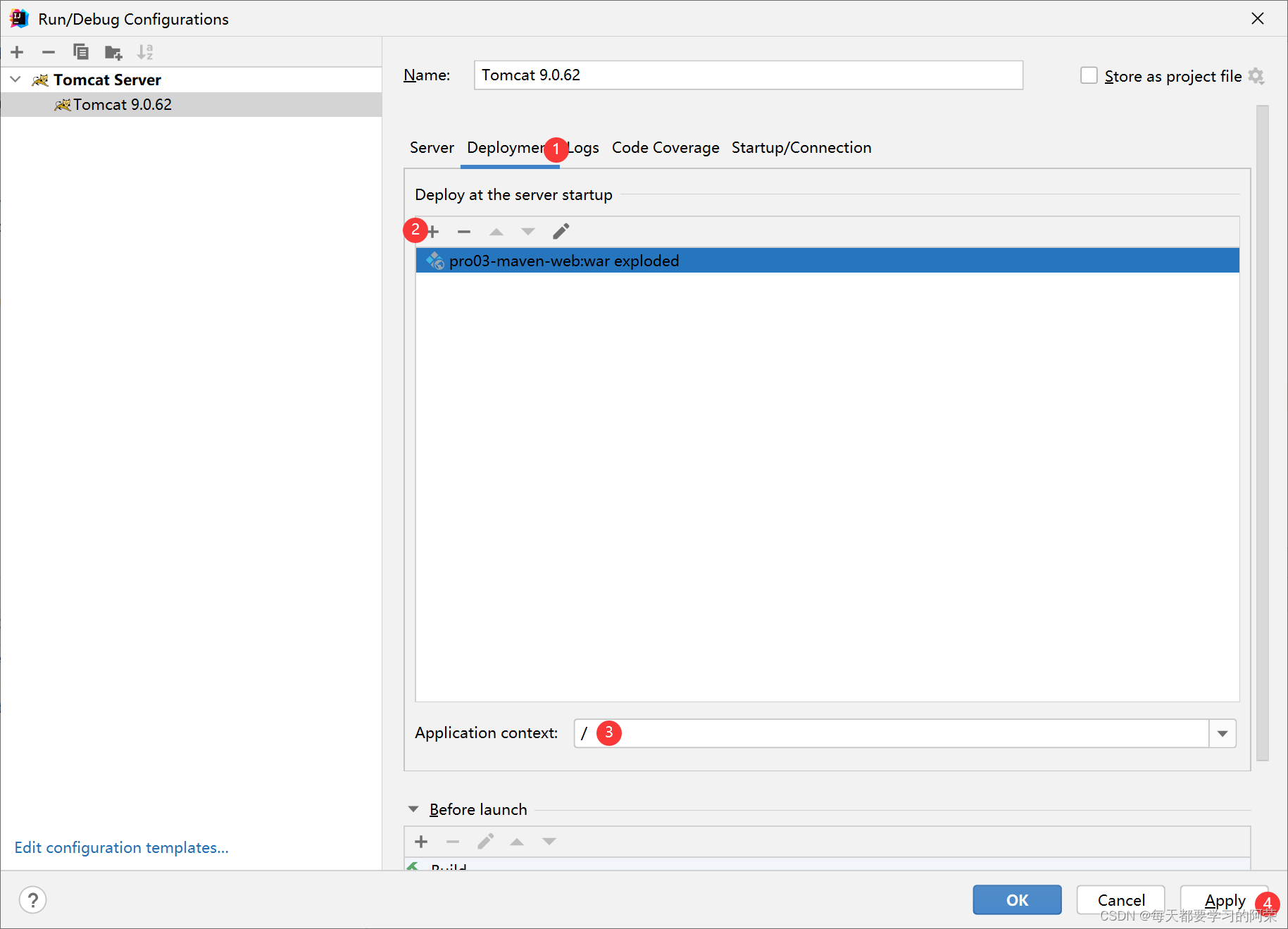Collapse the Before launch section
Screen dimensions: 1288x929
[413, 809]
